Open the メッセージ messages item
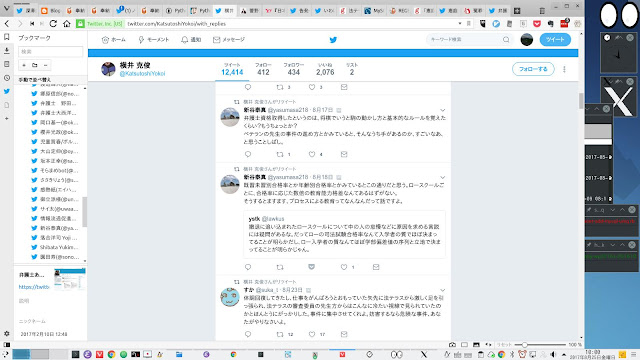 229,40
